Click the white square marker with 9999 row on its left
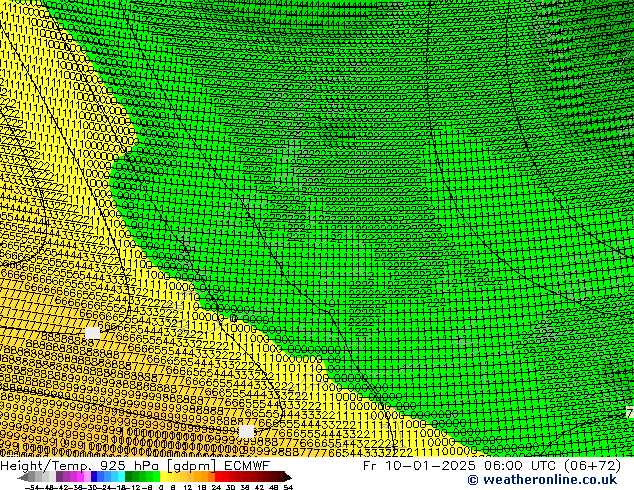 pos(246,431)
